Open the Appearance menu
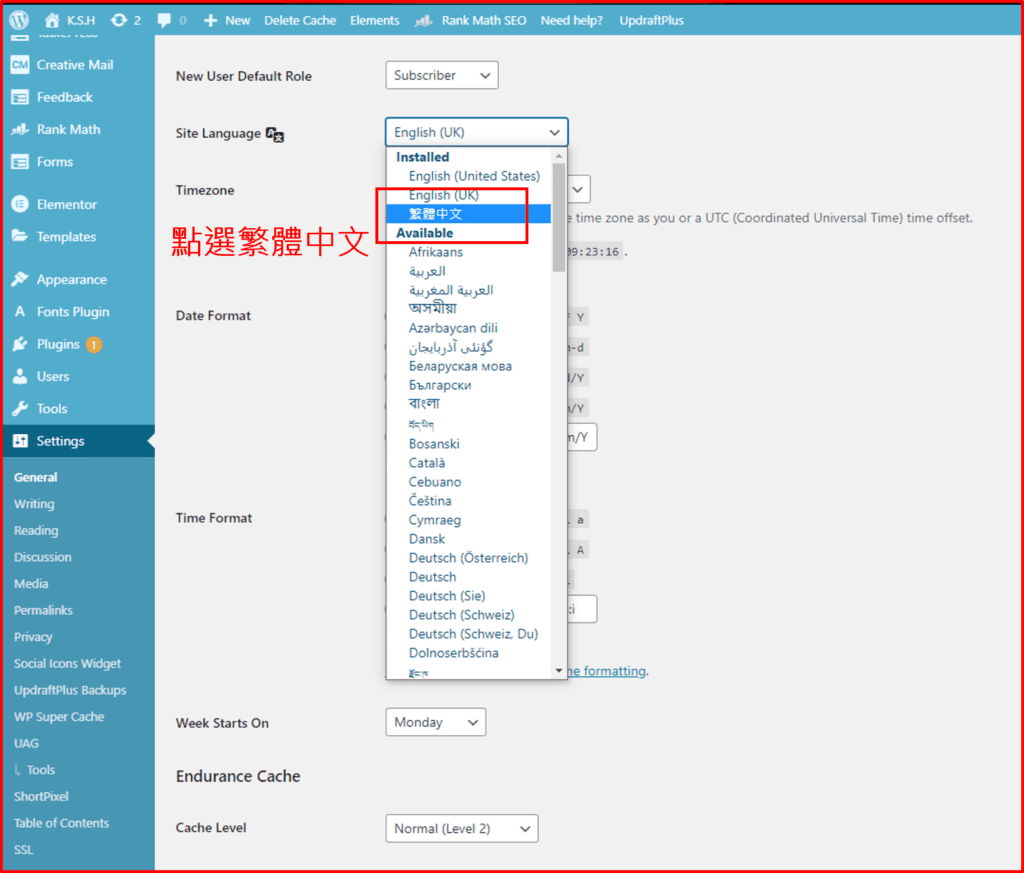 [71, 280]
